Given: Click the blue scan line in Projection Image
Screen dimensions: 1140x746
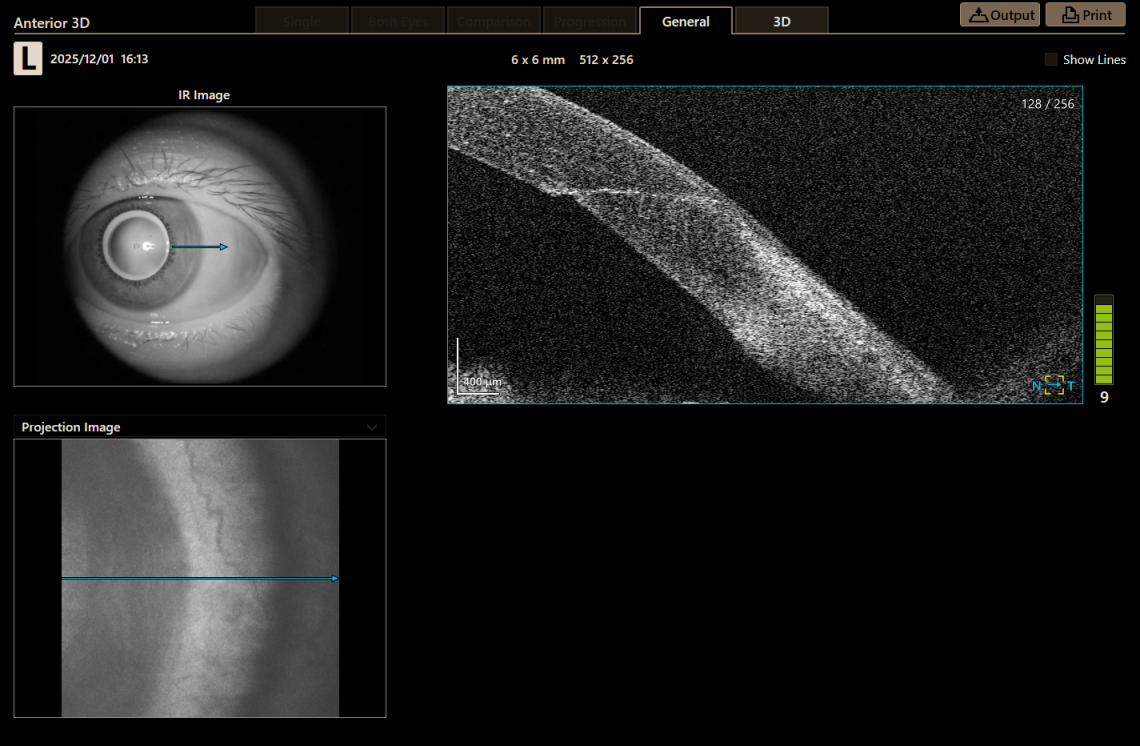Looking at the screenshot, I should click(x=200, y=577).
